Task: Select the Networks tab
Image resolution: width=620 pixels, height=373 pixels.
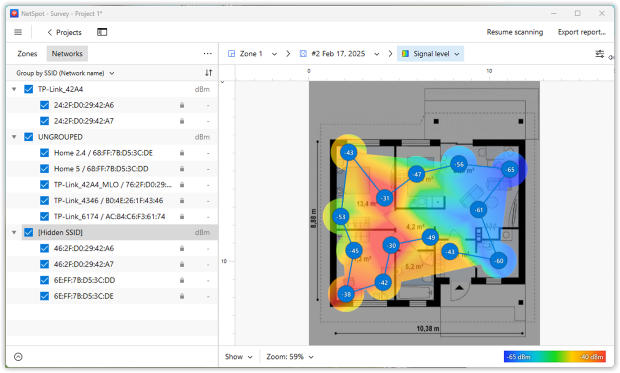Action: coord(67,54)
